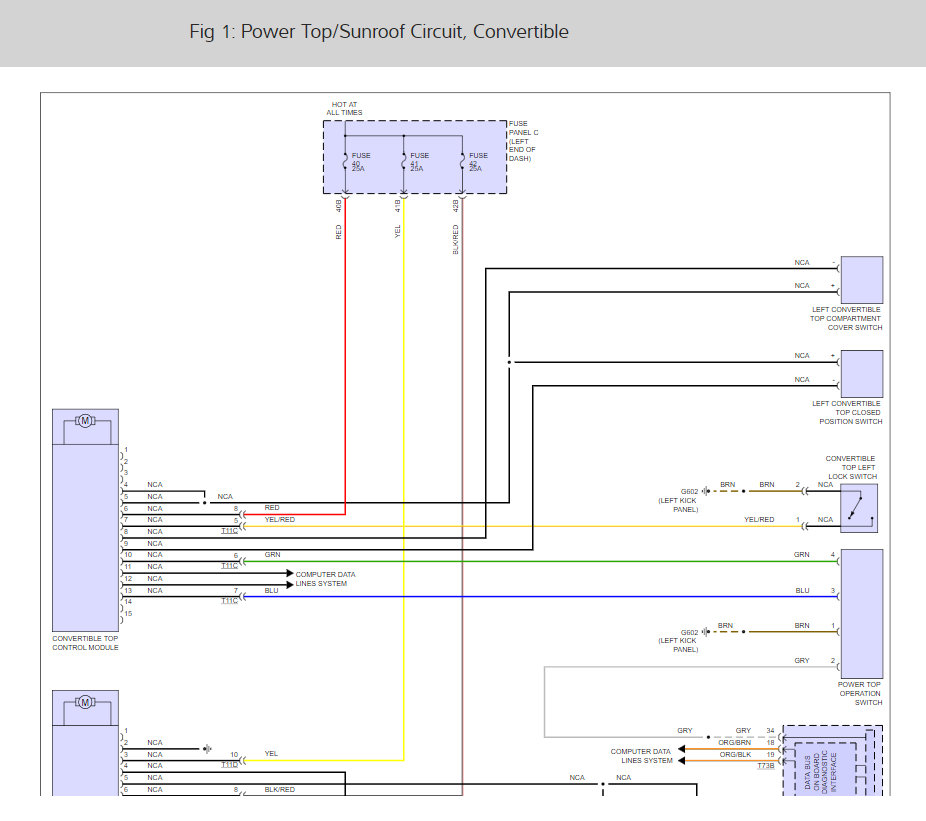Click GRY label at operation switch pin 2
Viewport: 926px width, 821px height.
pyautogui.click(x=801, y=660)
